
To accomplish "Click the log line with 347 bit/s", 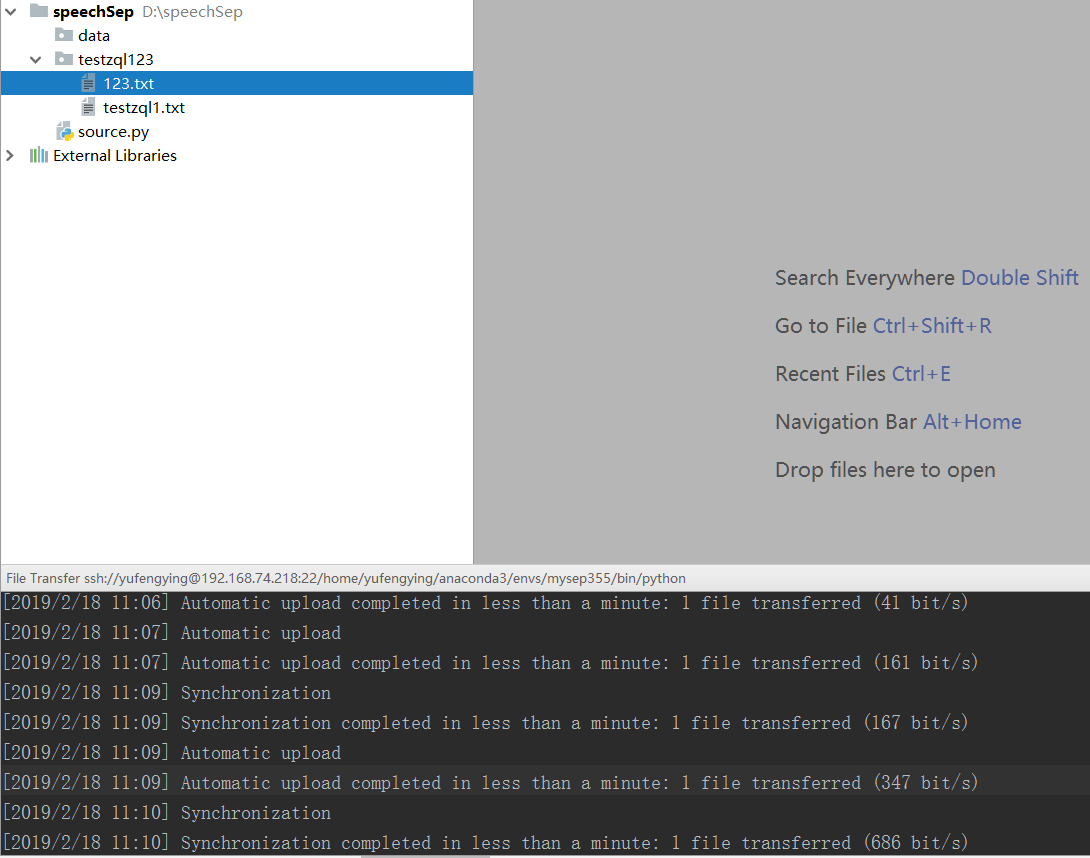I will (490, 782).
